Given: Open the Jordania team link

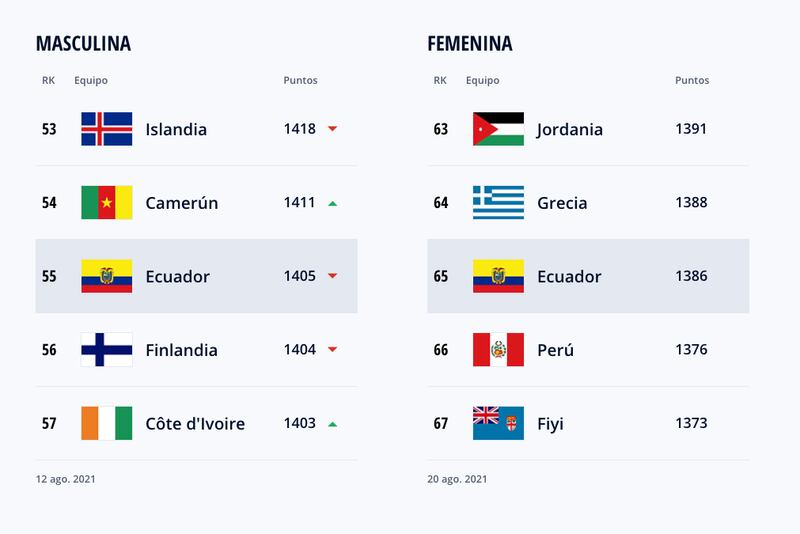Looking at the screenshot, I should (x=569, y=130).
